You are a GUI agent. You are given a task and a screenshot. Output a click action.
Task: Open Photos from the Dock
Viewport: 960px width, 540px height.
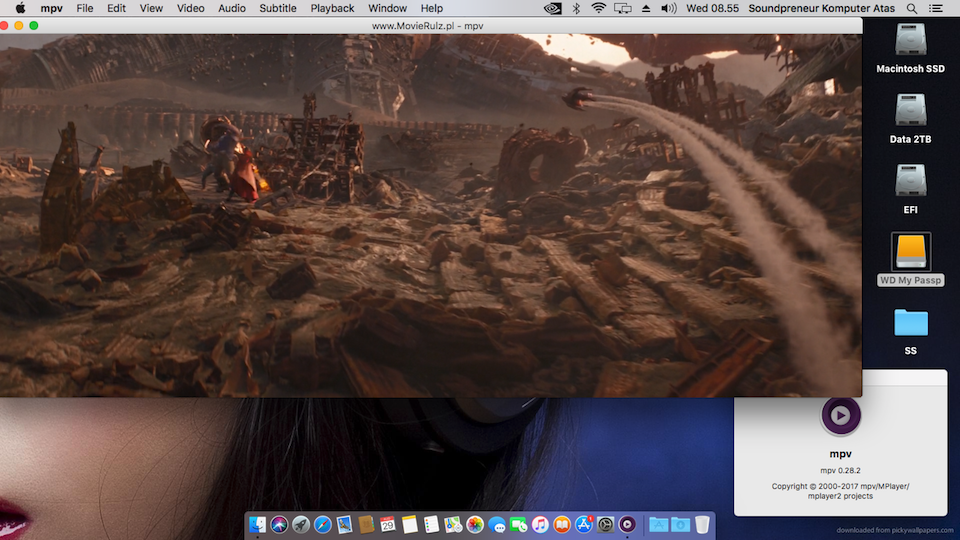(x=474, y=525)
